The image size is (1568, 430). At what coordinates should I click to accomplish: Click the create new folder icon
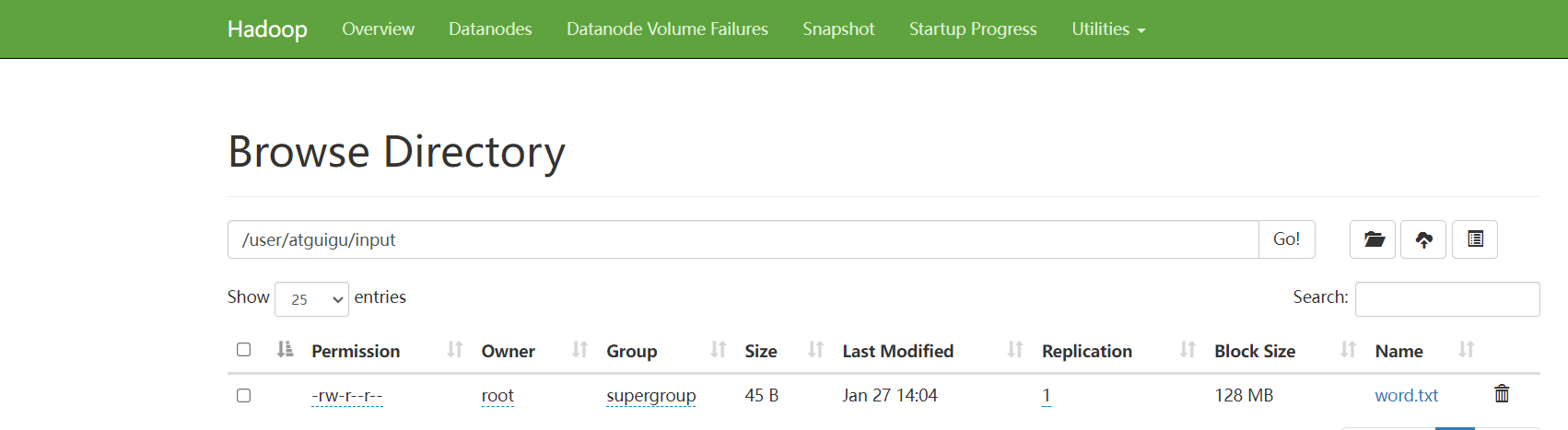click(1373, 239)
